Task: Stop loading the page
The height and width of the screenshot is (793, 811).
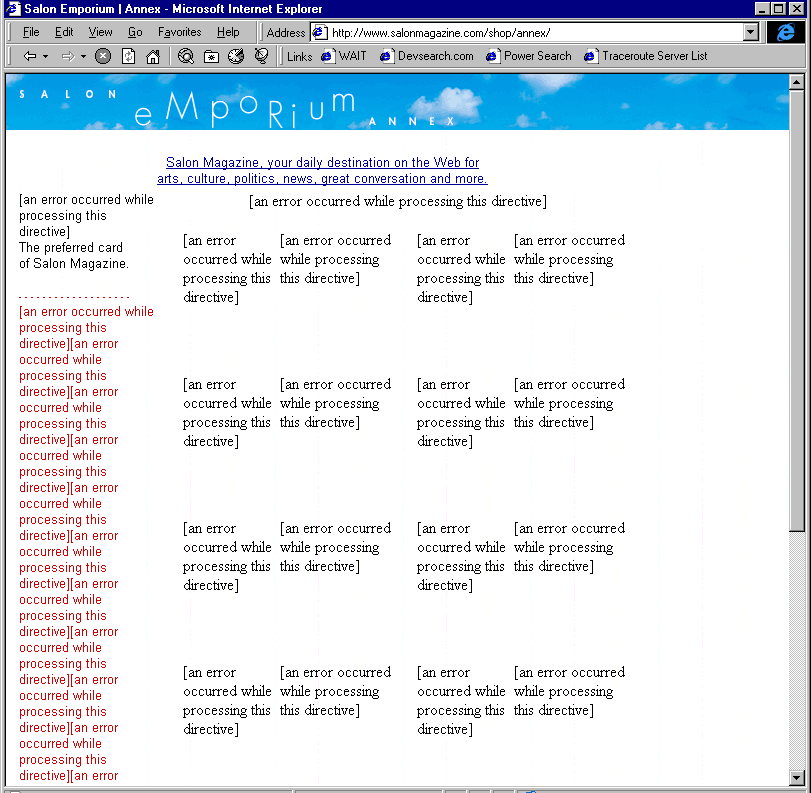Action: click(103, 56)
